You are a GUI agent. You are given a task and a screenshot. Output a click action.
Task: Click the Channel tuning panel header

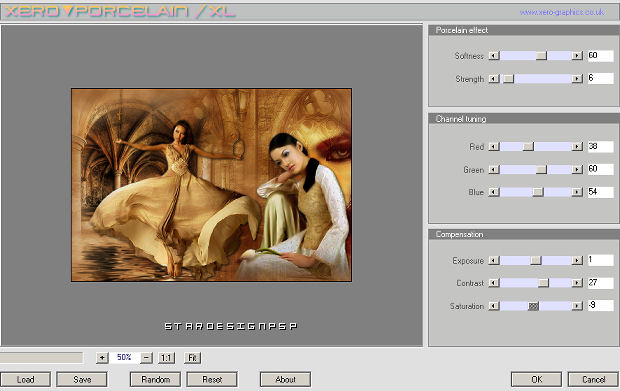524,119
